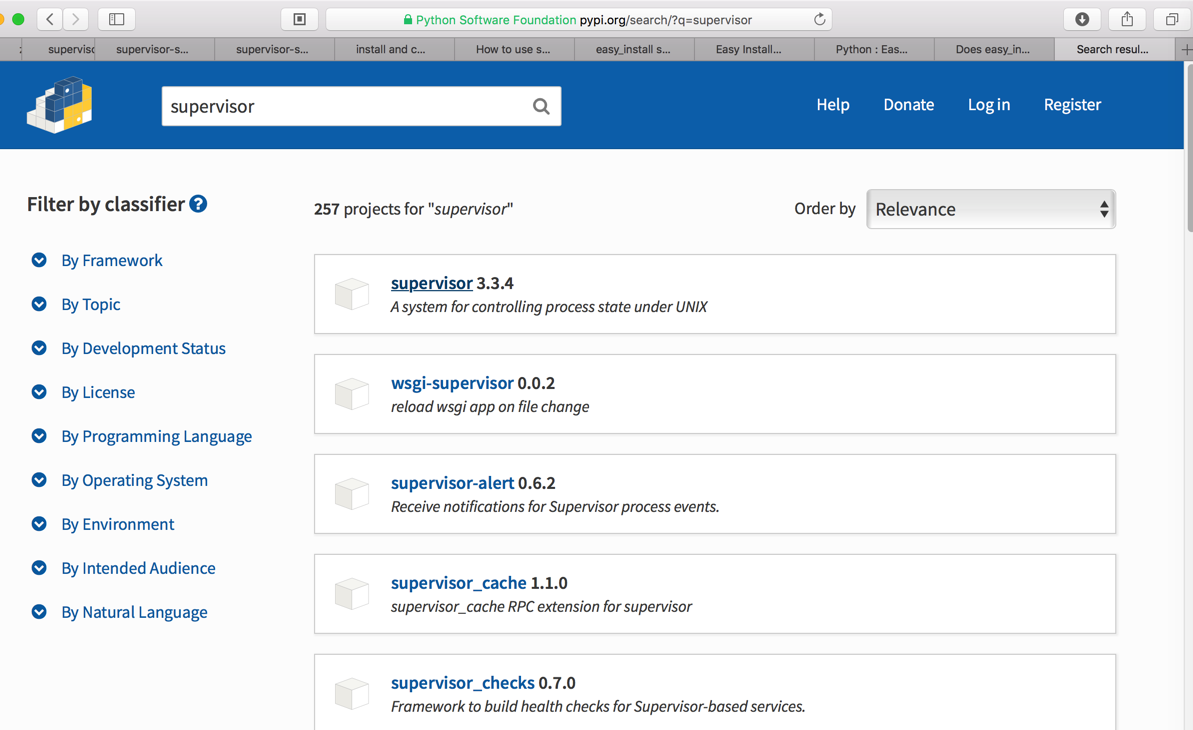This screenshot has height=730, width=1193.
Task: Click the search magnifier icon
Action: click(541, 107)
